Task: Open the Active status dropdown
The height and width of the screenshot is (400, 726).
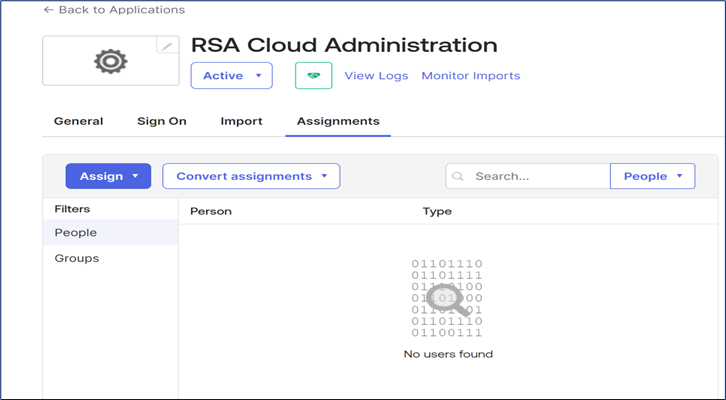Action: pyautogui.click(x=231, y=75)
